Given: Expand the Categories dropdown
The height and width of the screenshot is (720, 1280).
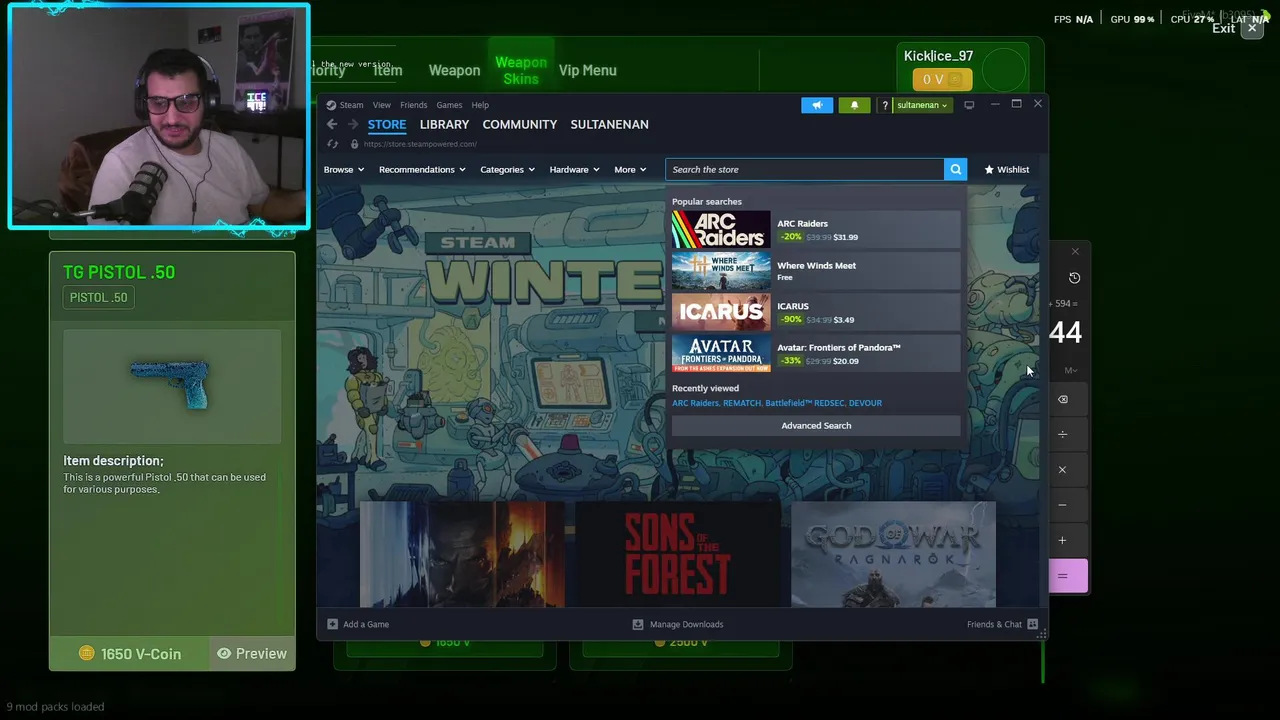Looking at the screenshot, I should click(507, 170).
